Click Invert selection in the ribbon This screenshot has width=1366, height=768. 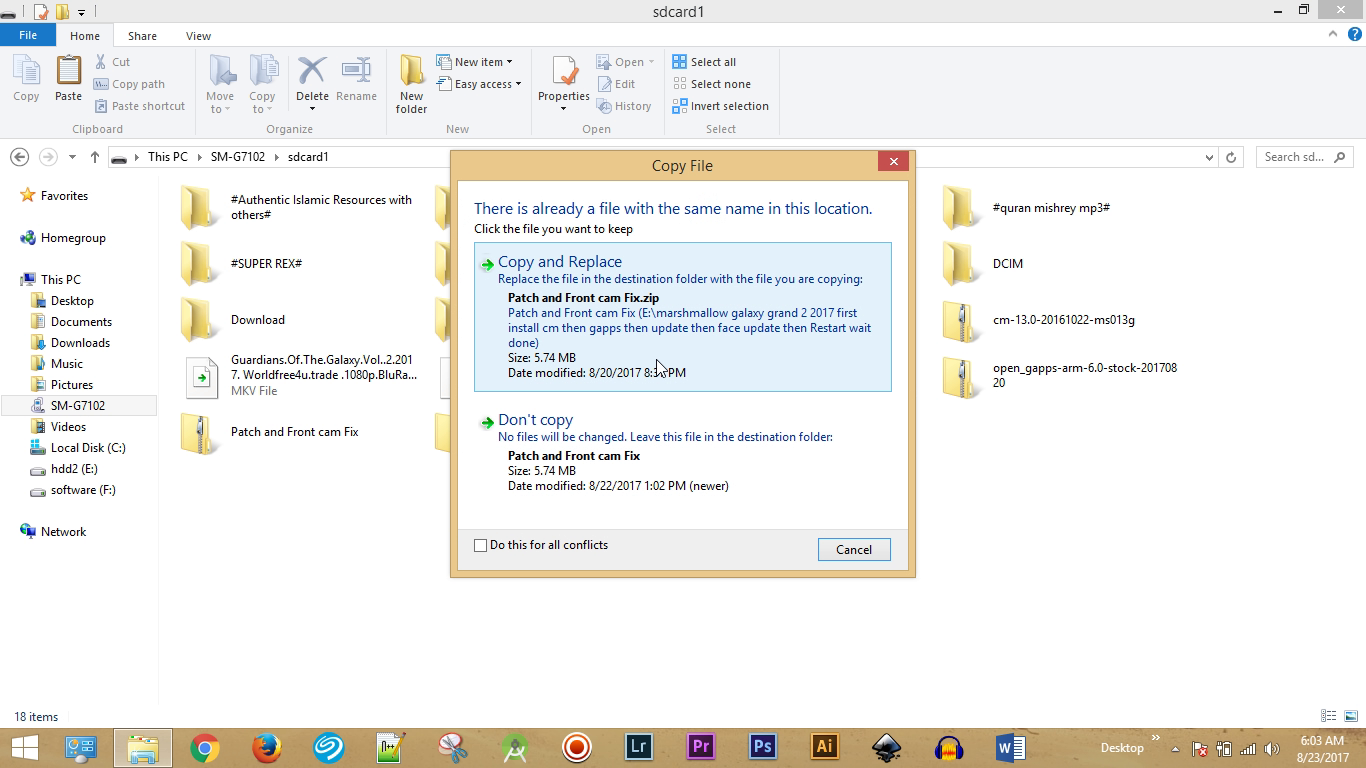(720, 106)
